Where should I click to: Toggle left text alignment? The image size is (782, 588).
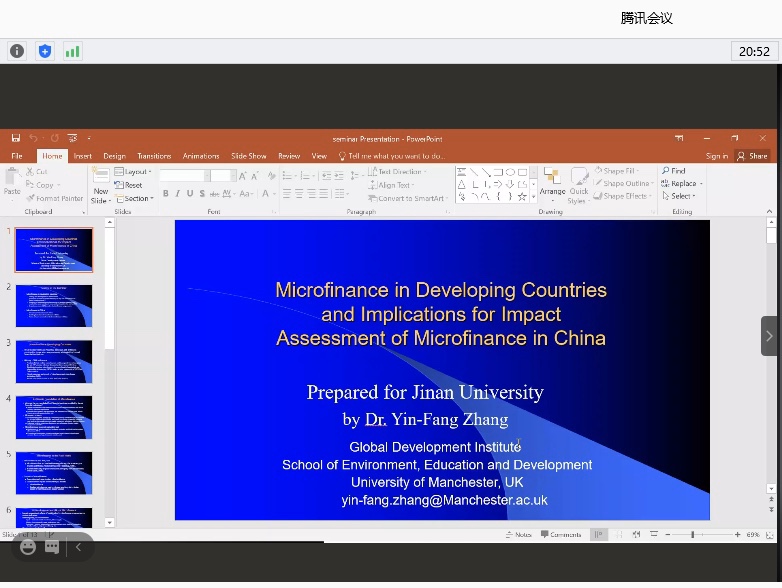(x=287, y=194)
